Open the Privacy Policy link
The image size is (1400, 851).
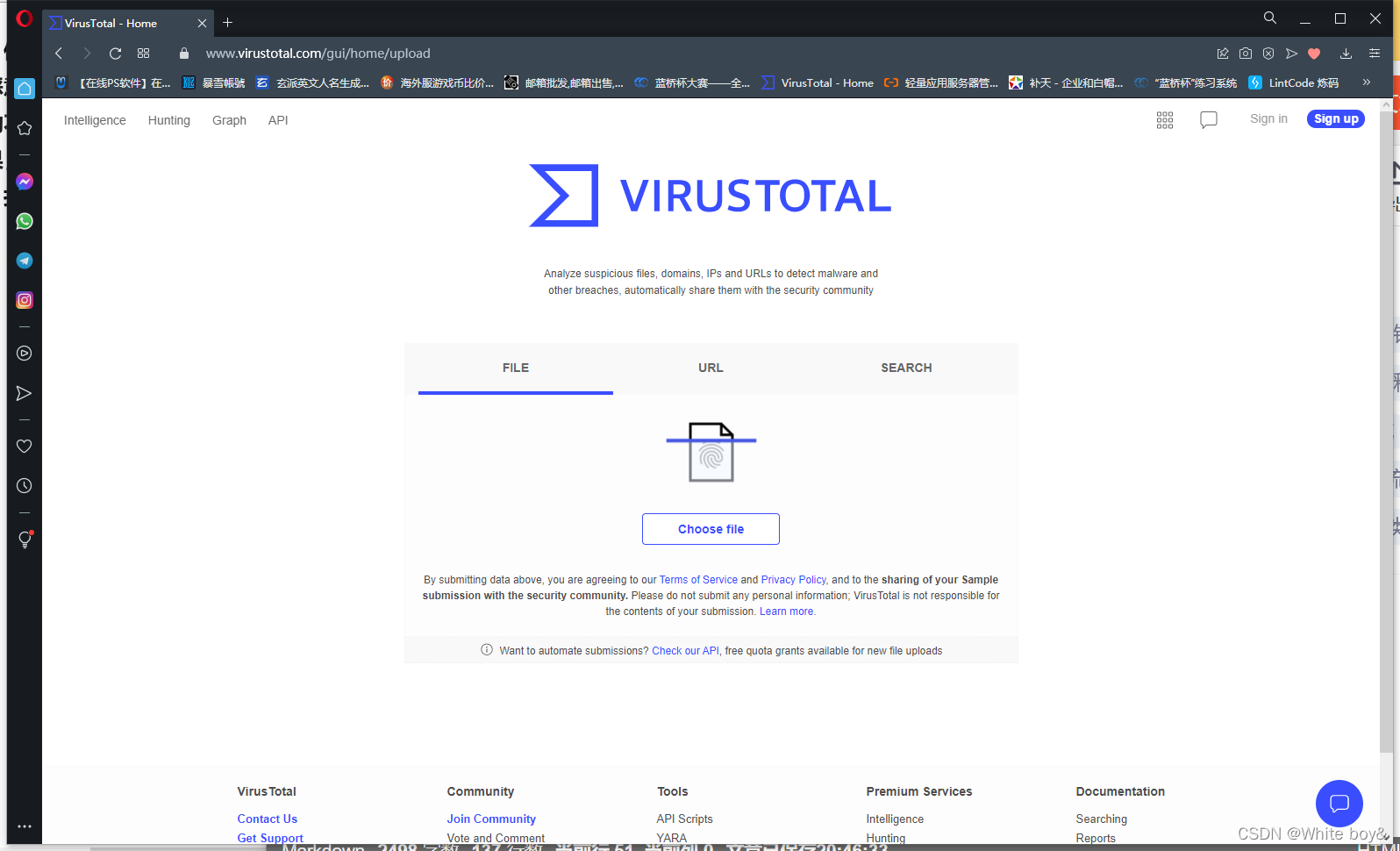click(x=794, y=580)
